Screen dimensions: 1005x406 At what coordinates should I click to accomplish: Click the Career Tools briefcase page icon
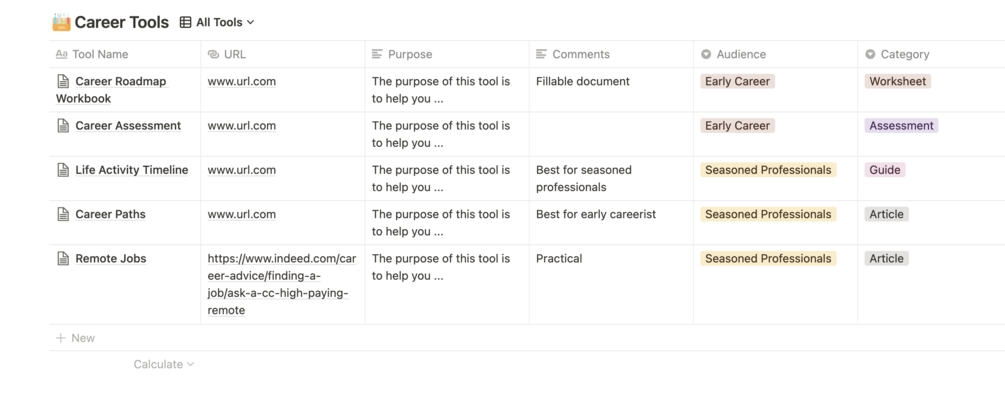click(x=61, y=22)
